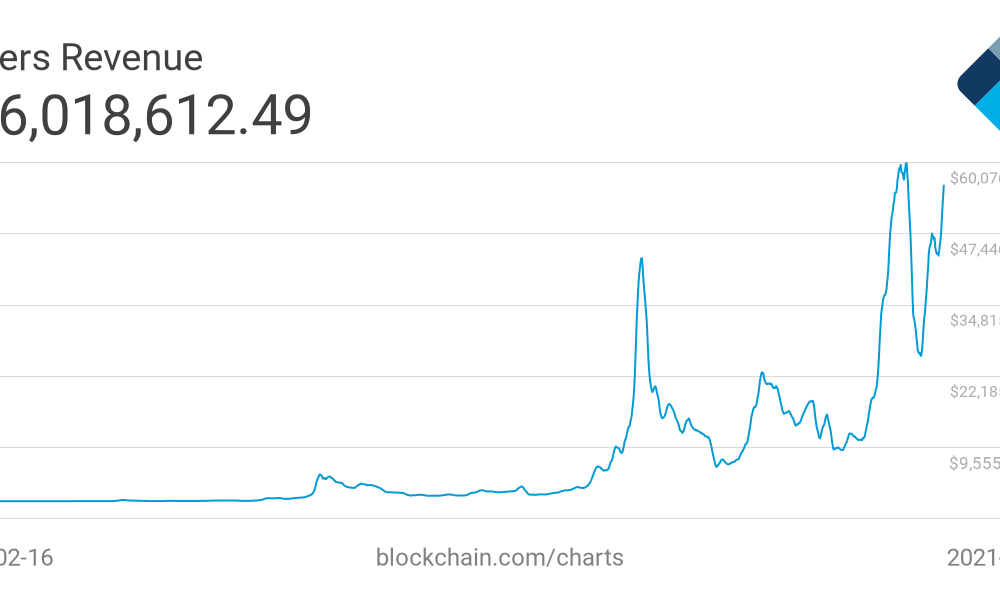
Task: Click the $9,555 y-axis label
Action: click(x=974, y=463)
